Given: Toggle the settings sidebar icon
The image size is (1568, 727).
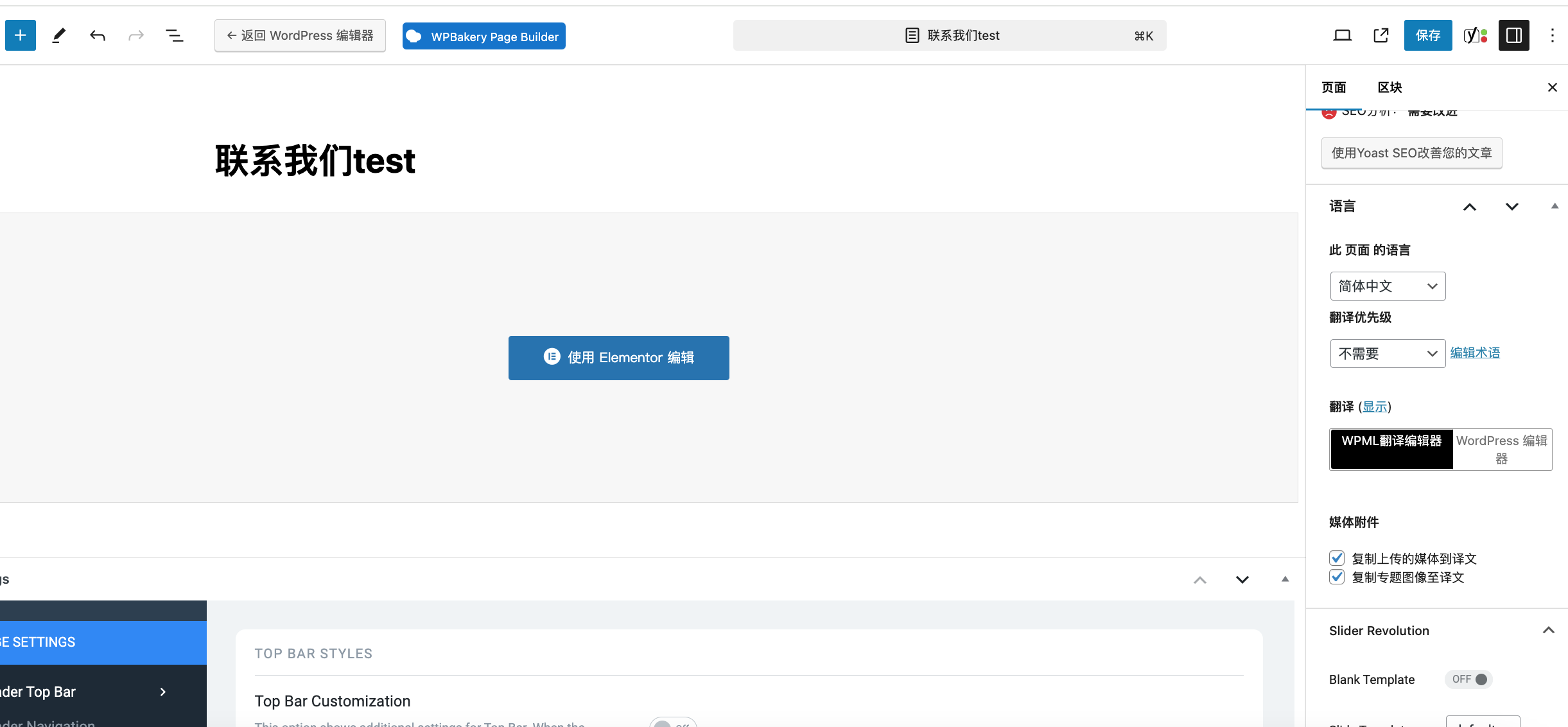Looking at the screenshot, I should click(1514, 35).
